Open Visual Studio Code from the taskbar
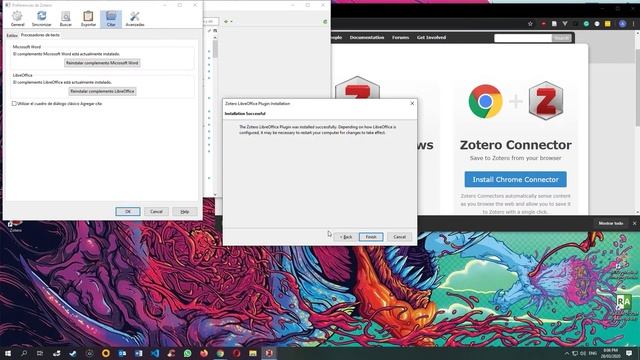Screen dimensions: 640x360 (155, 353)
